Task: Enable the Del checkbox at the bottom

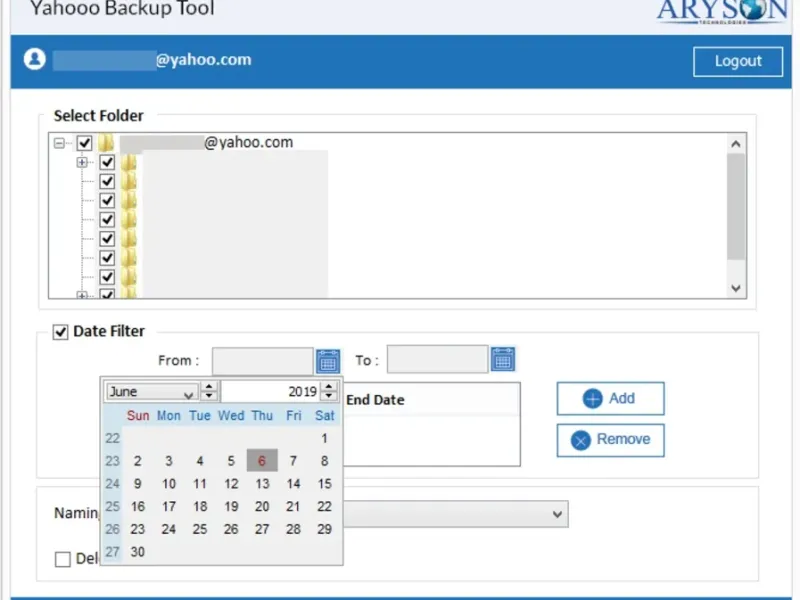Action: point(63,559)
